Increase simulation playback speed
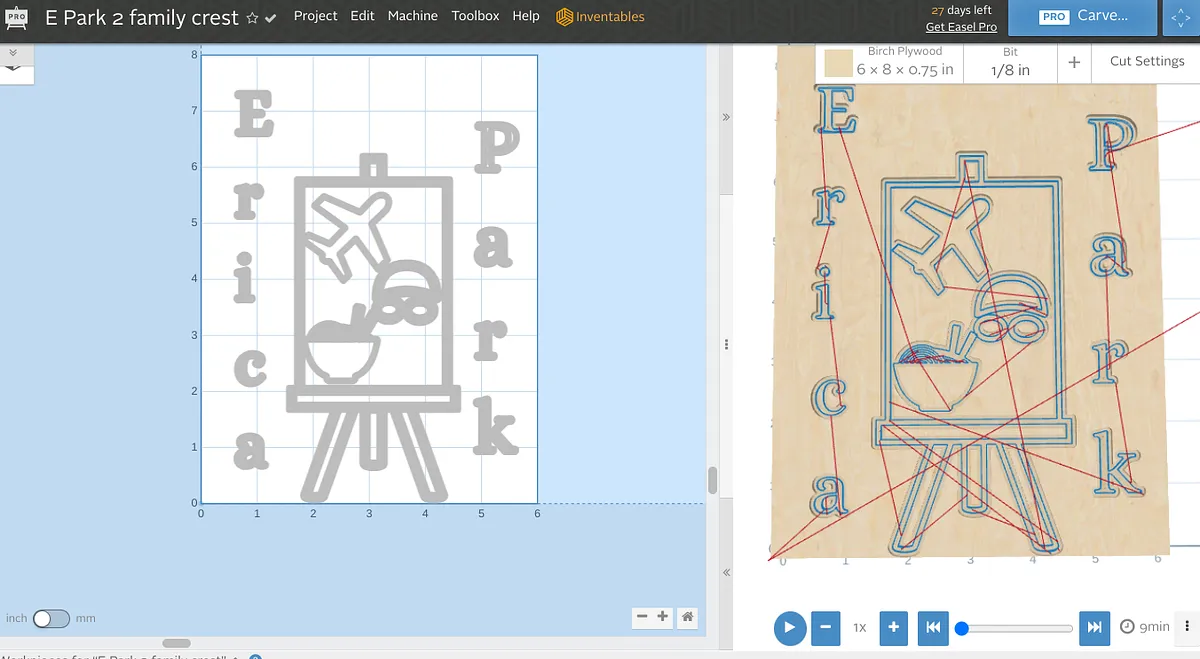Screen dimensions: 1200x659 (x=894, y=627)
